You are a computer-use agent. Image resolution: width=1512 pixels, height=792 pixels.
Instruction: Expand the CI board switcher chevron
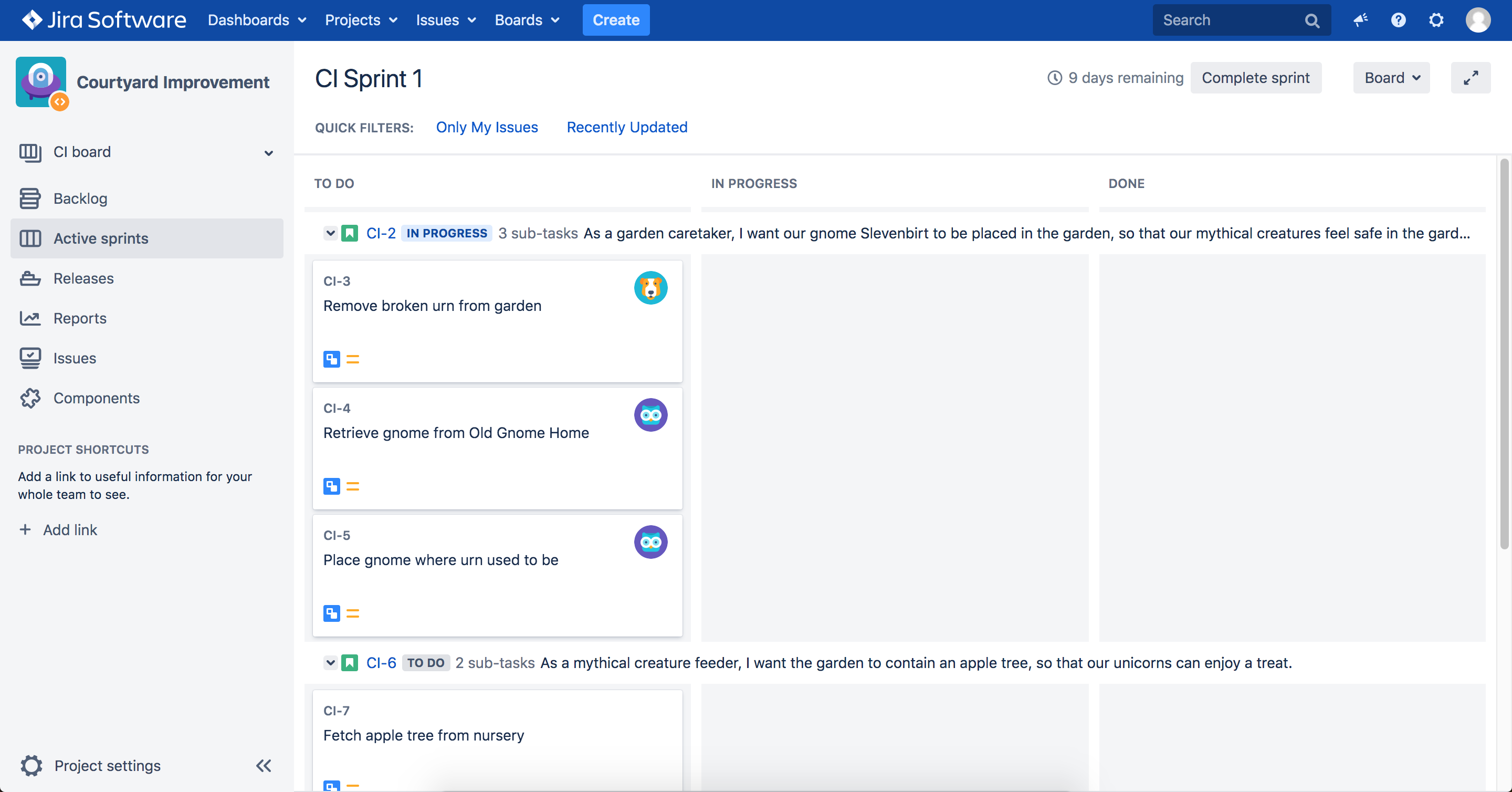coord(269,153)
